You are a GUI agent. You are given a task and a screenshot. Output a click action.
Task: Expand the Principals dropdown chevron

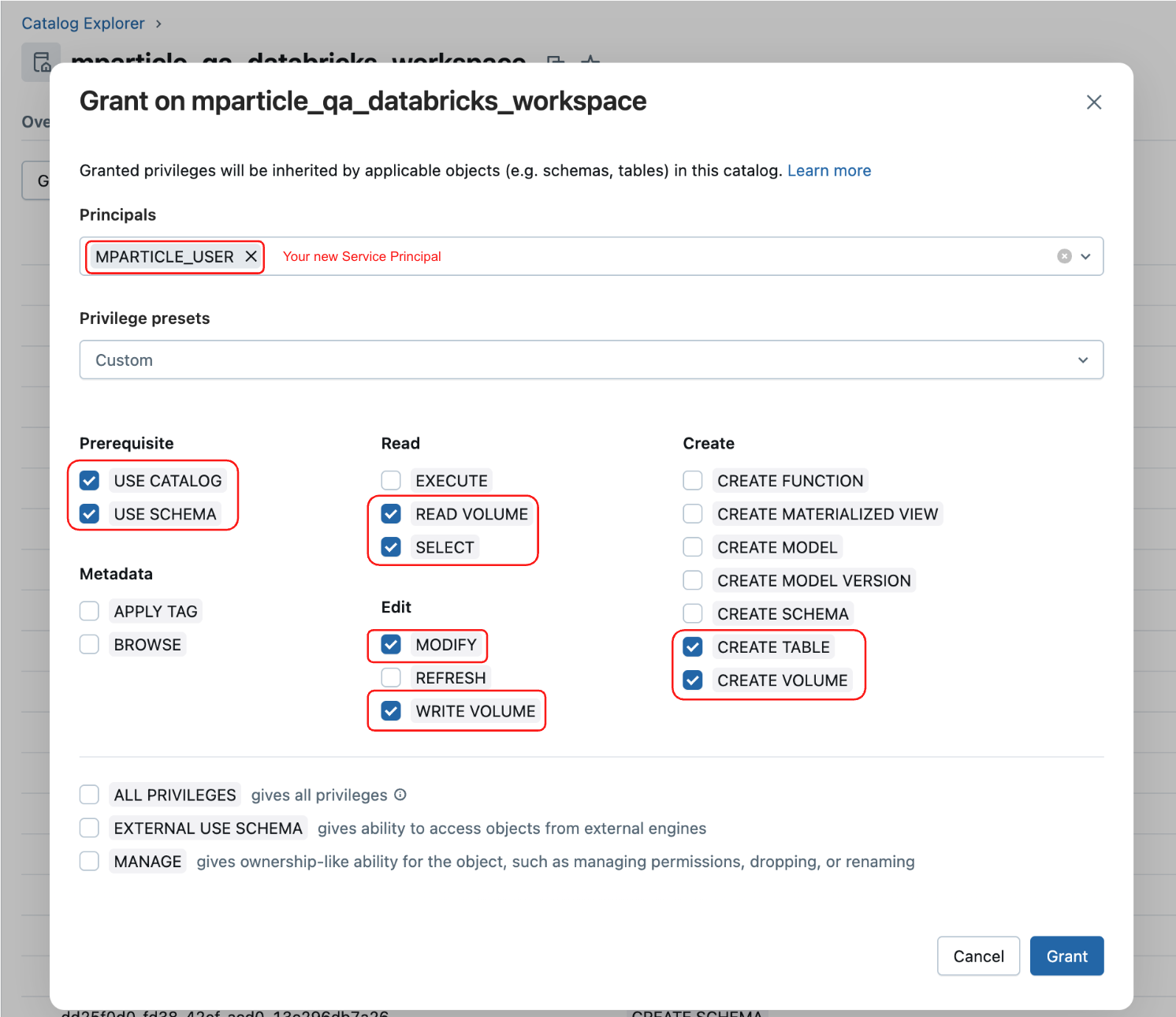click(x=1085, y=256)
